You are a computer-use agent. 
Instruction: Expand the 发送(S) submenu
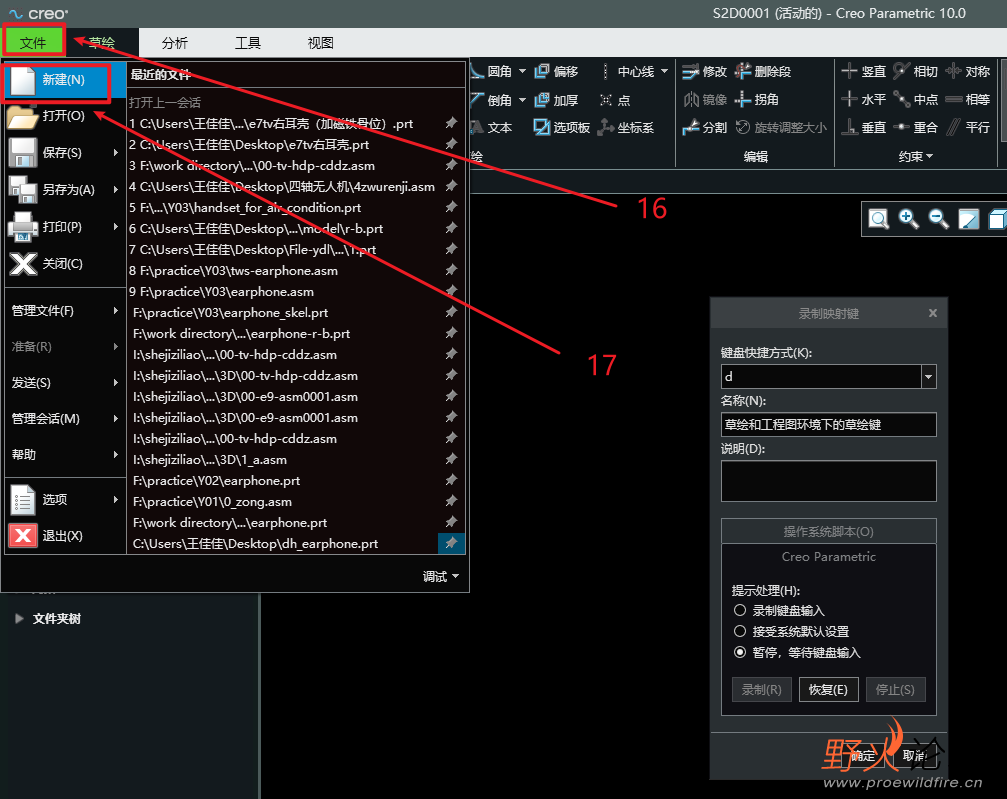tap(64, 383)
